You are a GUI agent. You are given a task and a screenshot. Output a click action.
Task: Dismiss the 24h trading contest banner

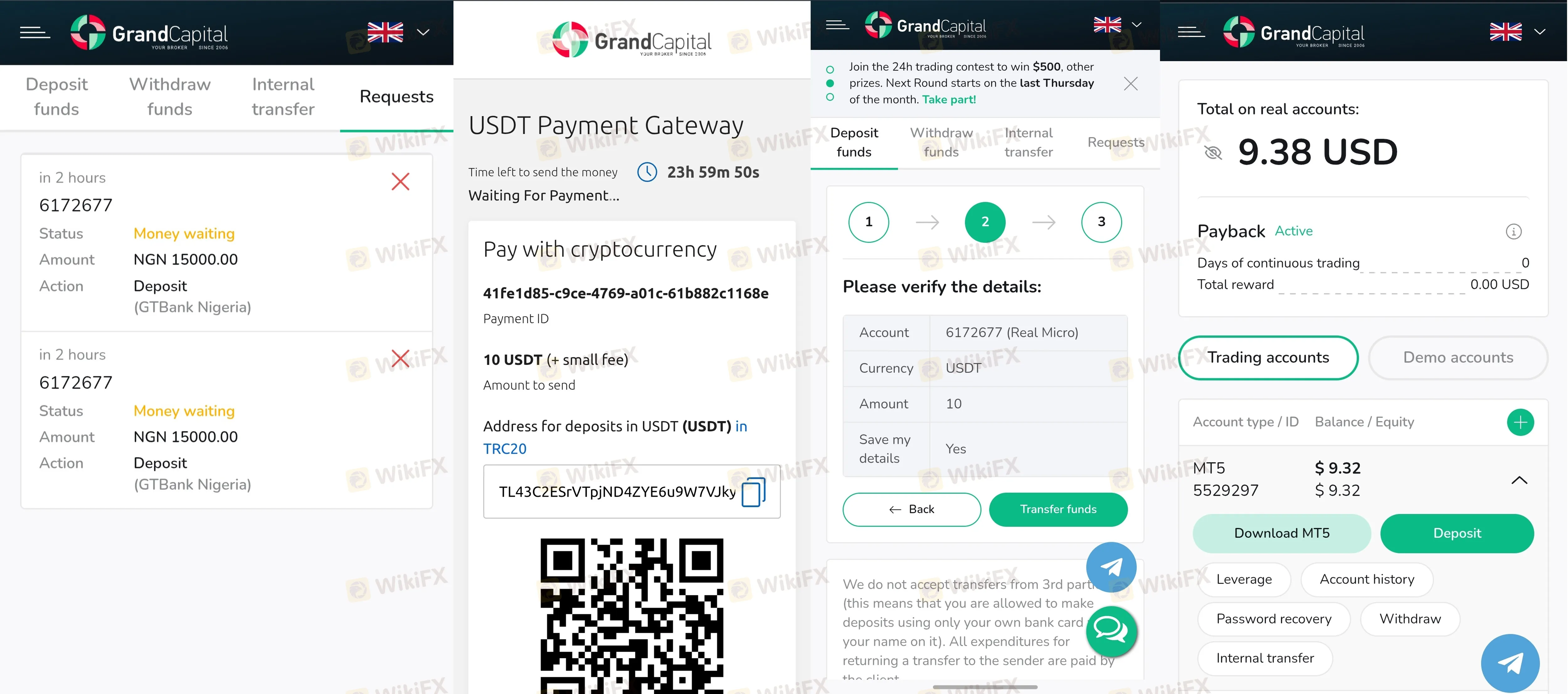tap(1130, 83)
